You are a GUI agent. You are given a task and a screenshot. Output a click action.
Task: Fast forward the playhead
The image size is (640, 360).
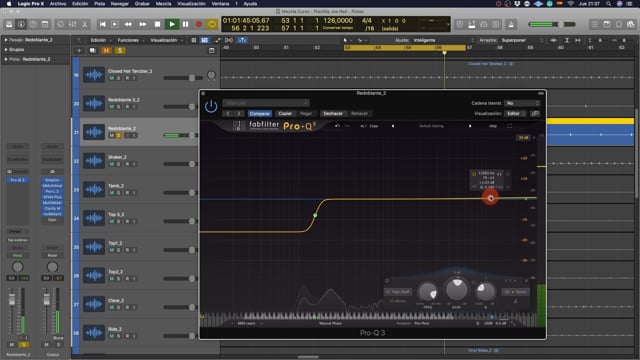click(142, 24)
